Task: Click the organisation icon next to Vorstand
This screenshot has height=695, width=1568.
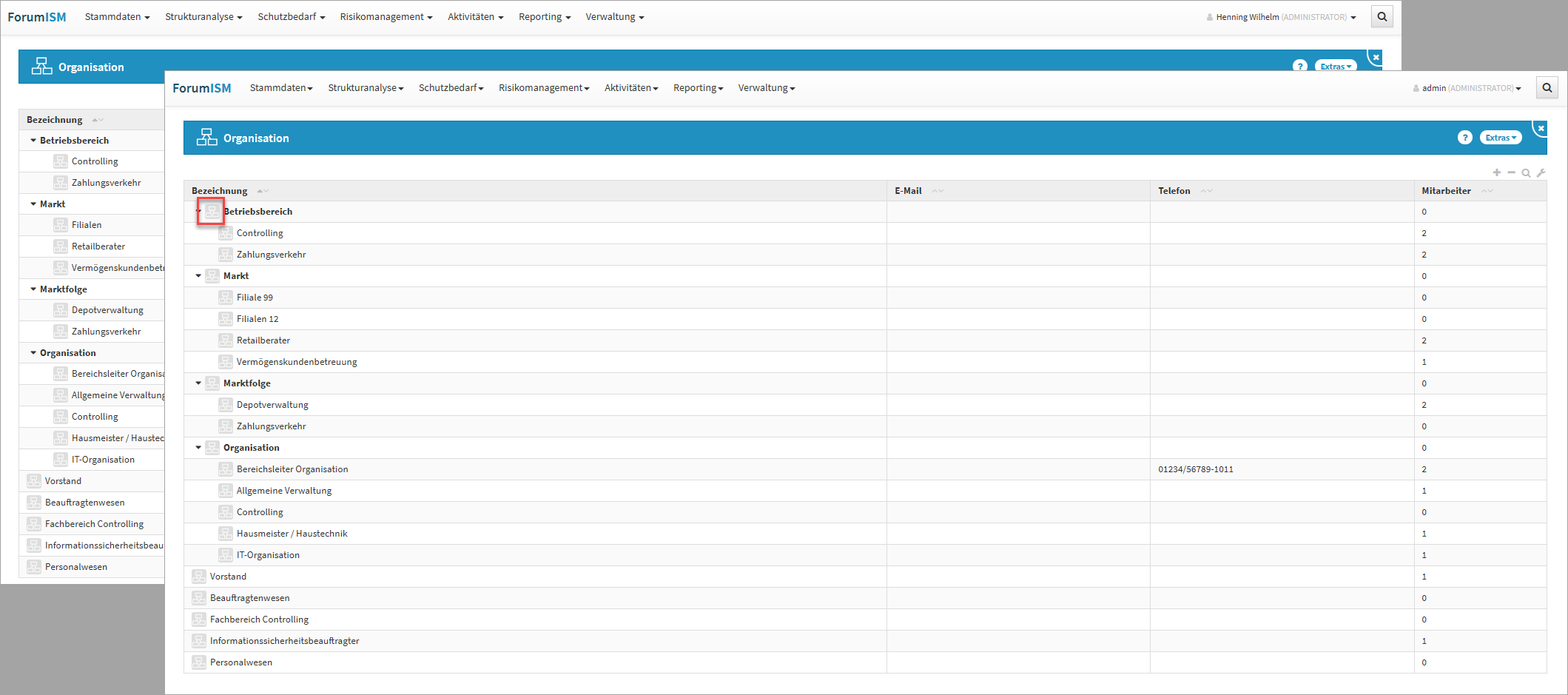Action: [x=198, y=577]
